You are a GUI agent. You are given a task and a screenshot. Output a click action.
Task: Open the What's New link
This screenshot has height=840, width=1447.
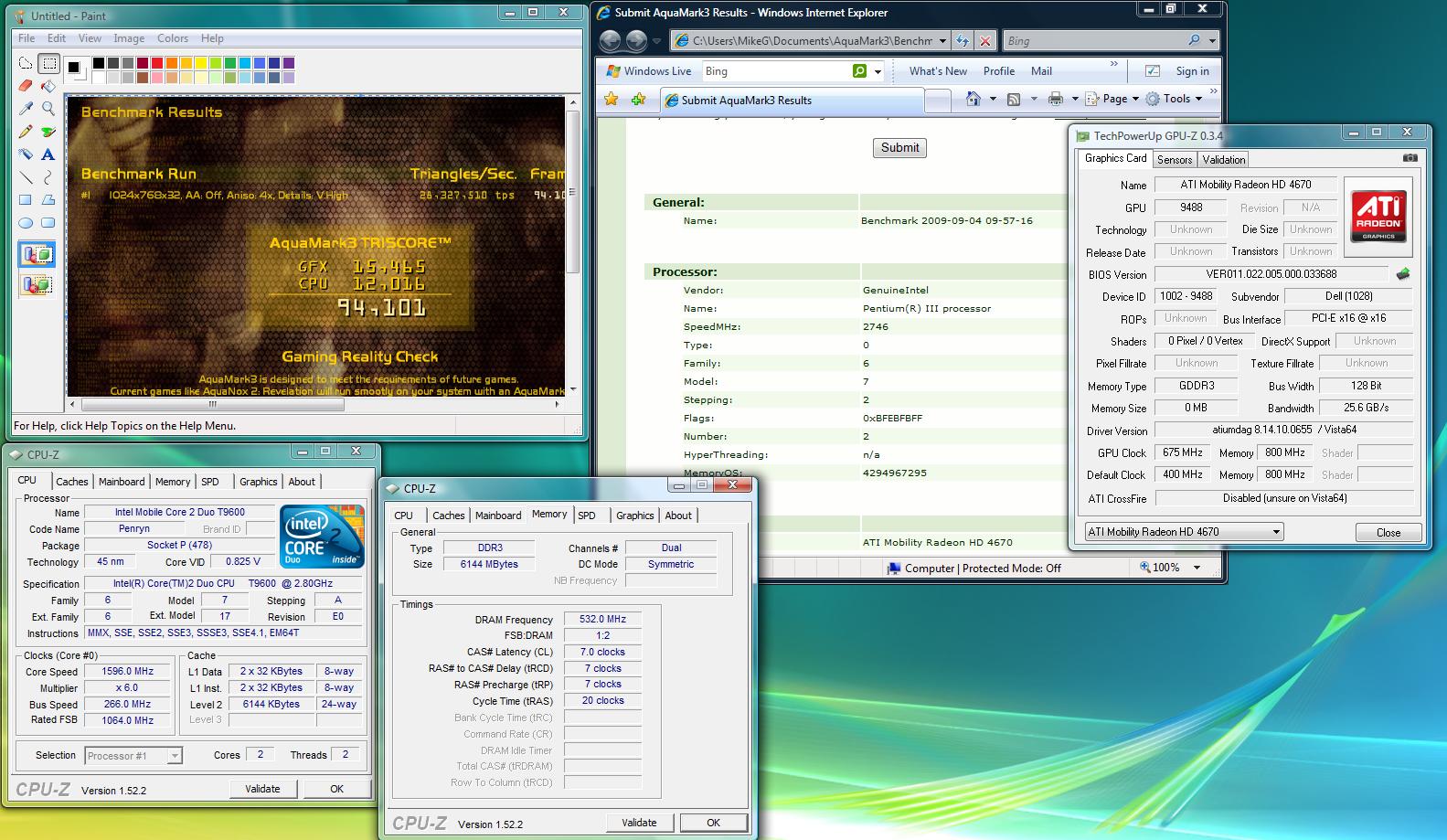[x=938, y=71]
